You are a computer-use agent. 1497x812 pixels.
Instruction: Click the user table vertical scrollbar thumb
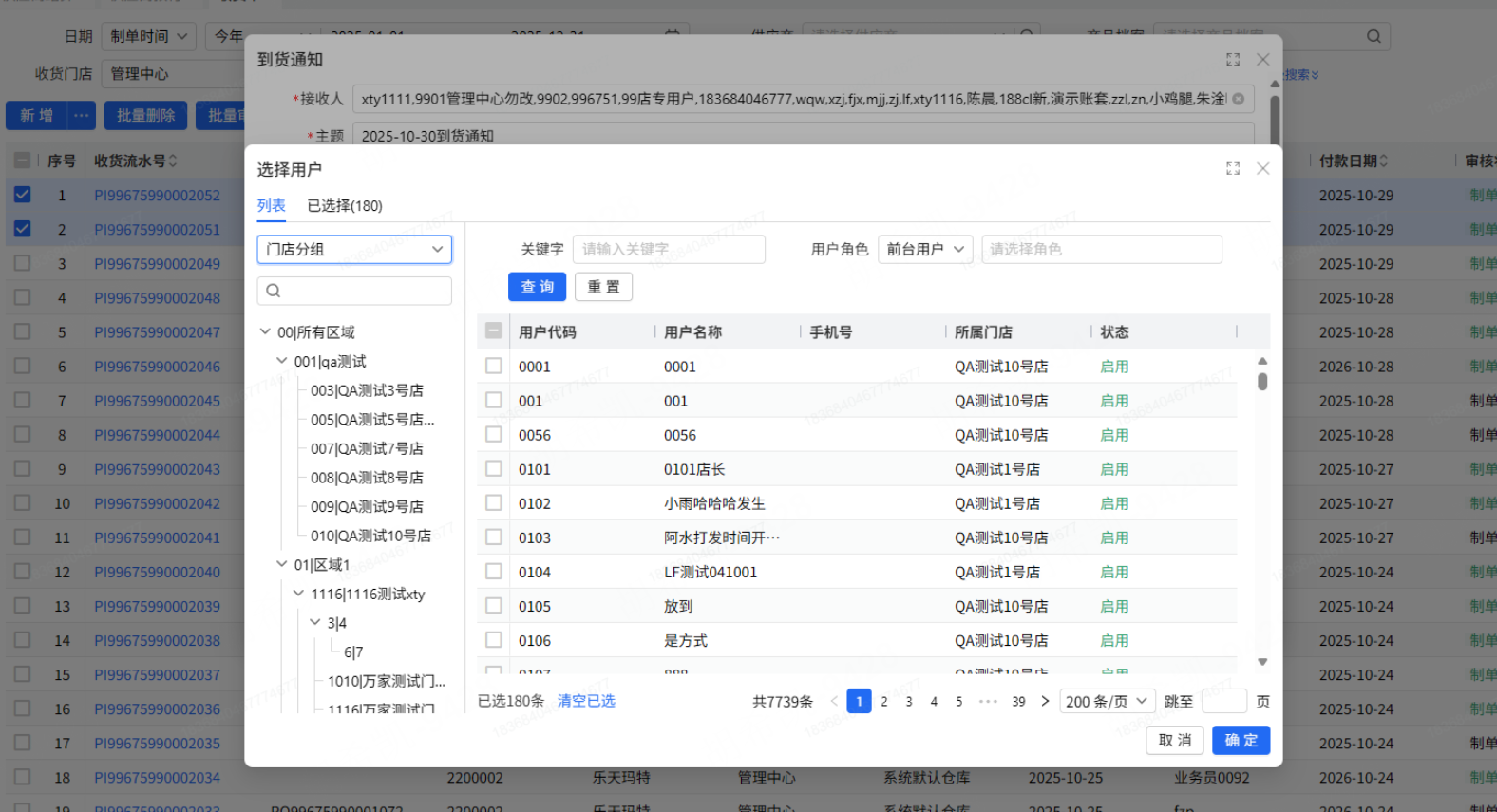[x=1262, y=382]
